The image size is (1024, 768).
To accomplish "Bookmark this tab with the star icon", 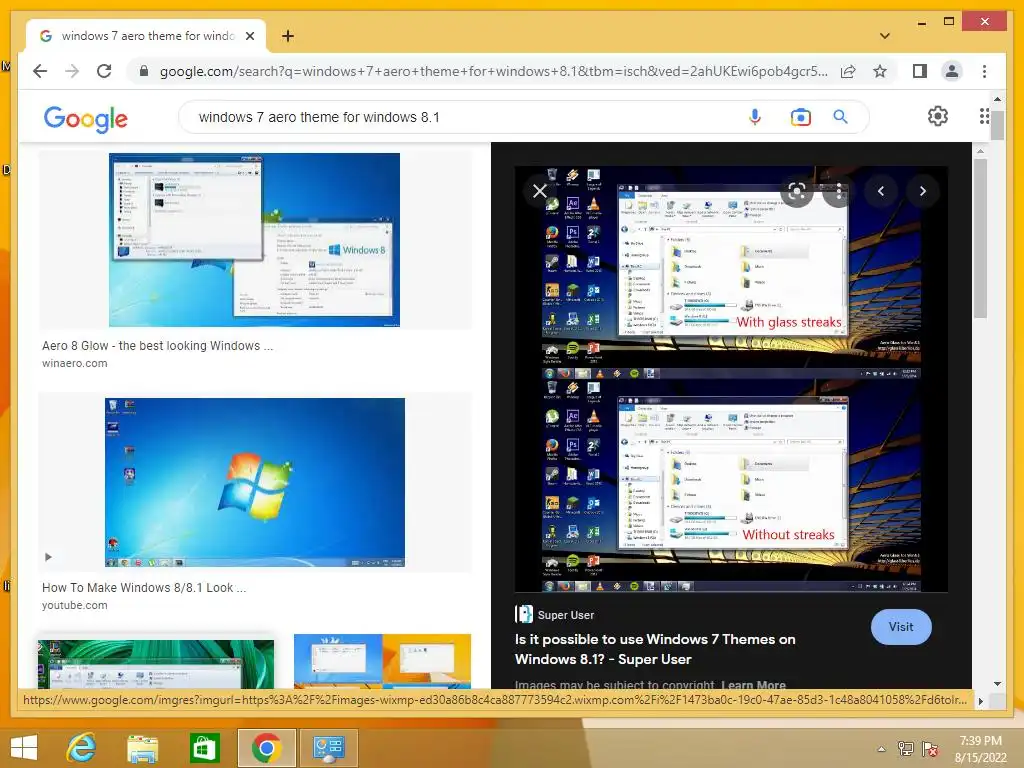I will coord(880,71).
